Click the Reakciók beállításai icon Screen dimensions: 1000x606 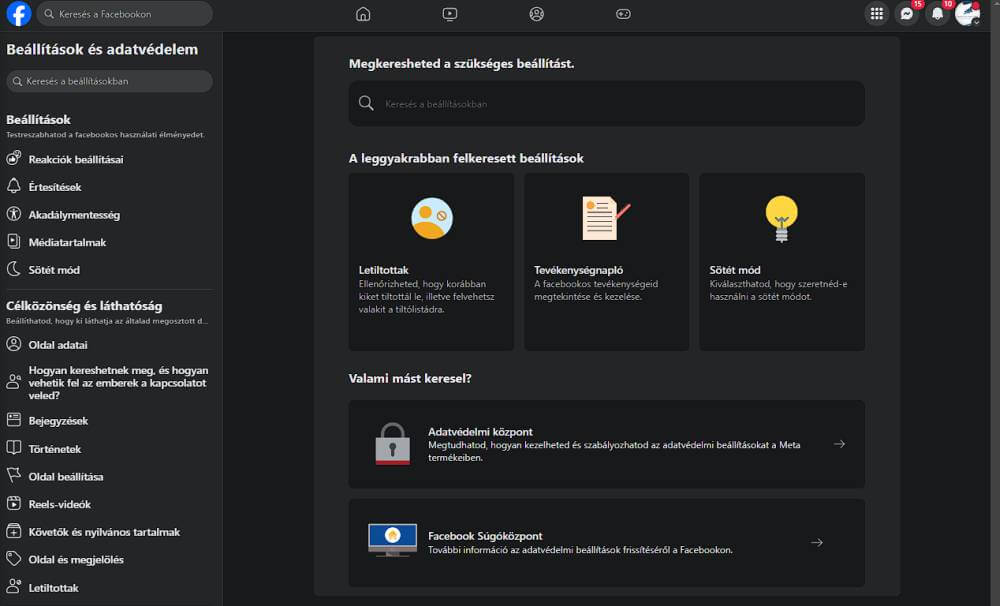point(13,158)
